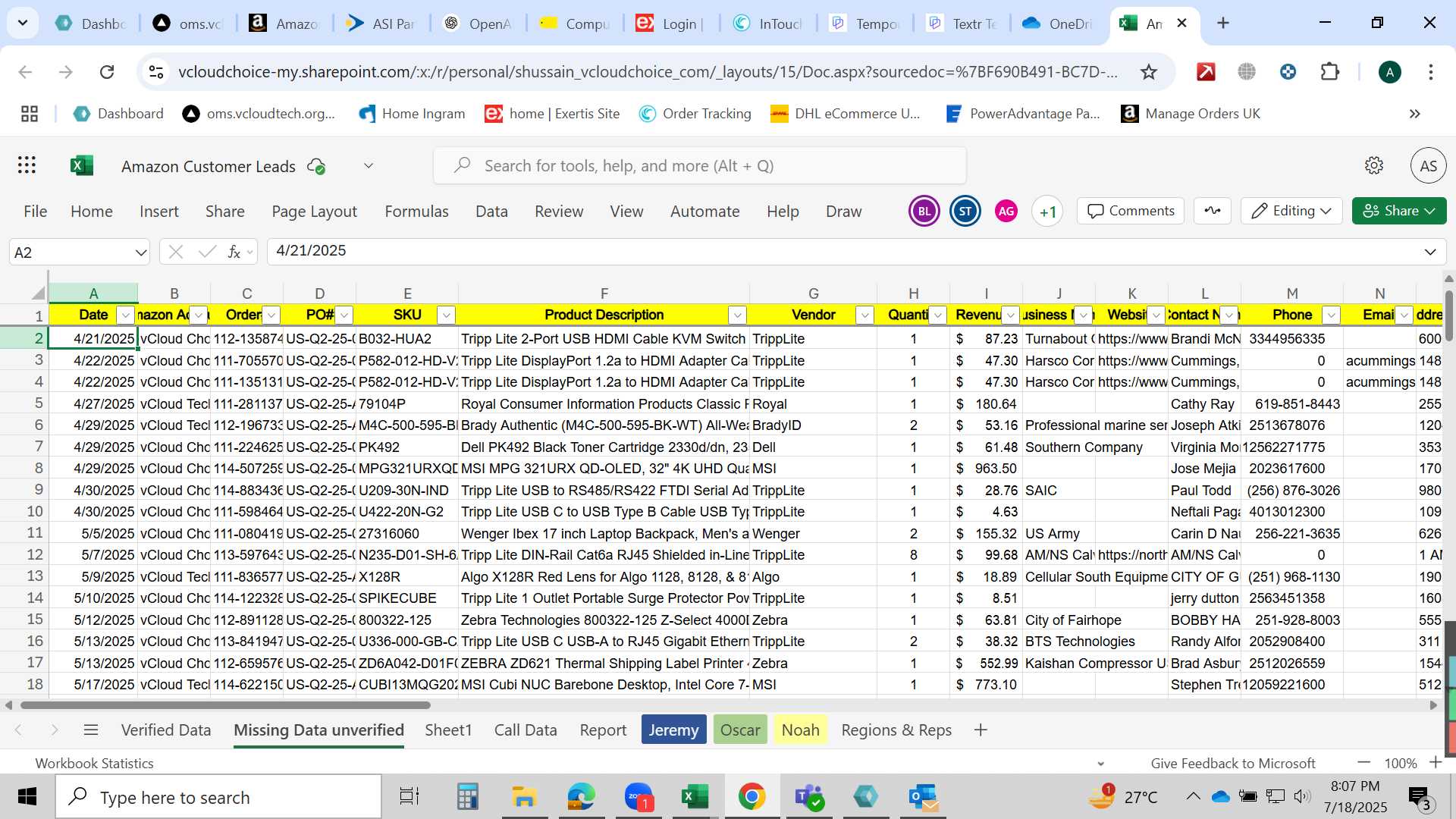Add a new sheet with plus icon
The image size is (1456, 819).
981,730
